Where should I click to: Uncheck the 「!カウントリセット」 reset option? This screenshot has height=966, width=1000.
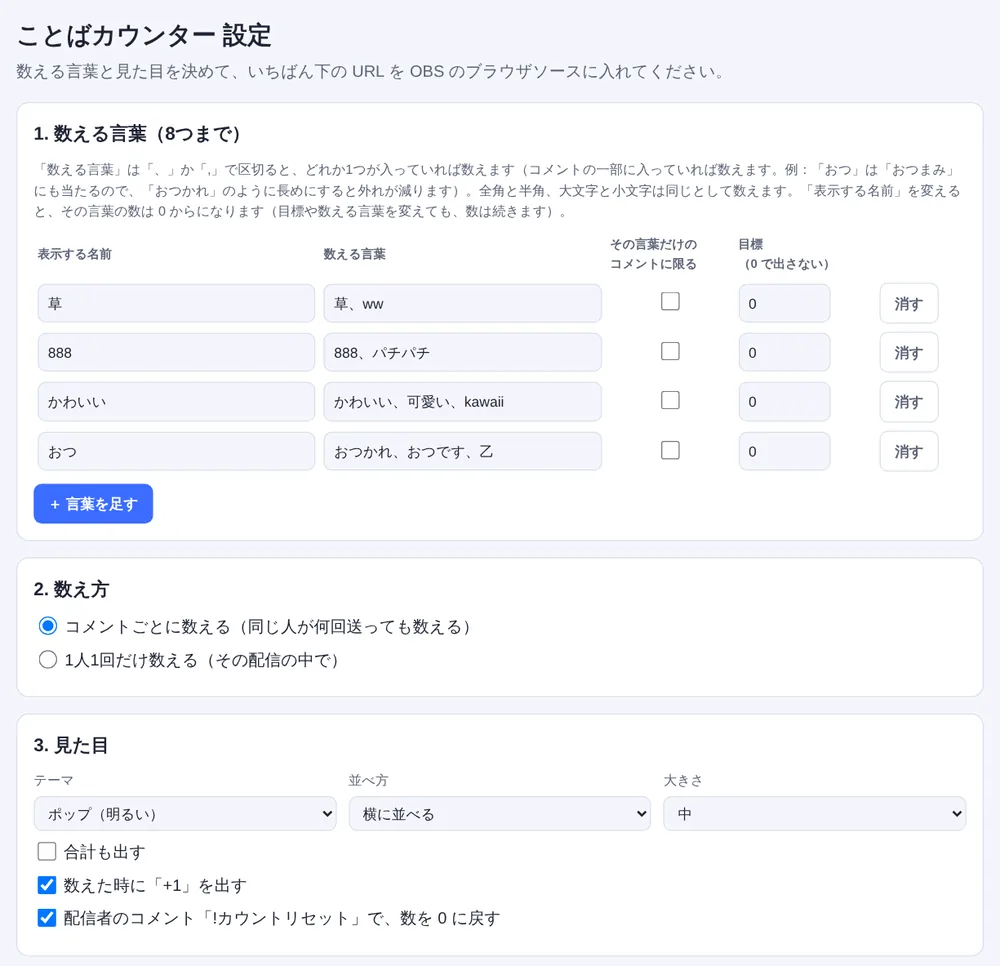coord(47,918)
